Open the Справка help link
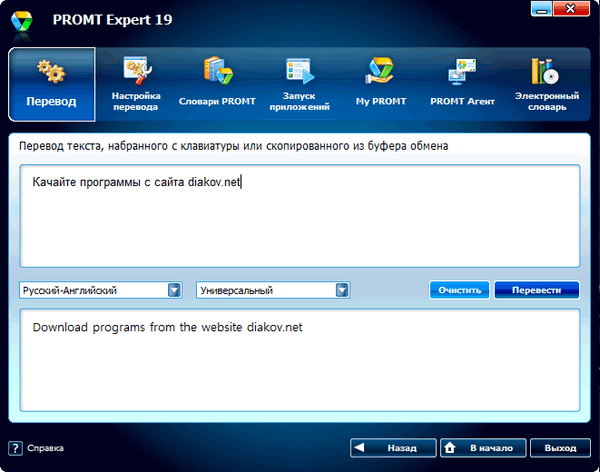Screen dimensions: 600x472 (45, 448)
